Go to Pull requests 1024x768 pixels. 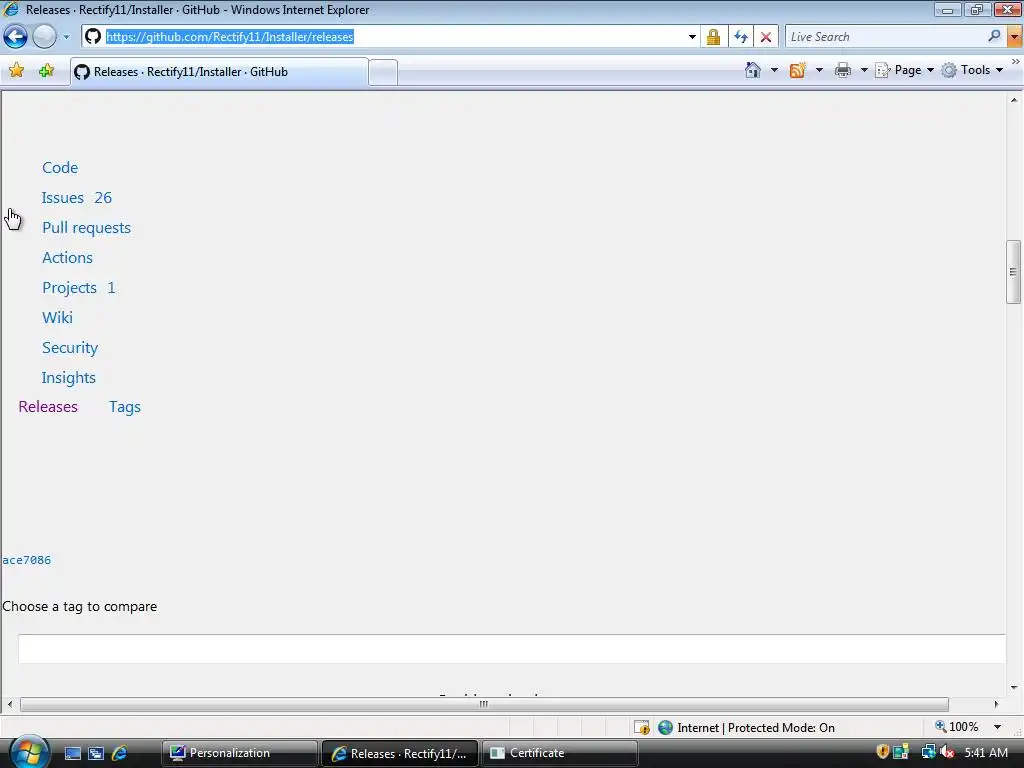86,228
